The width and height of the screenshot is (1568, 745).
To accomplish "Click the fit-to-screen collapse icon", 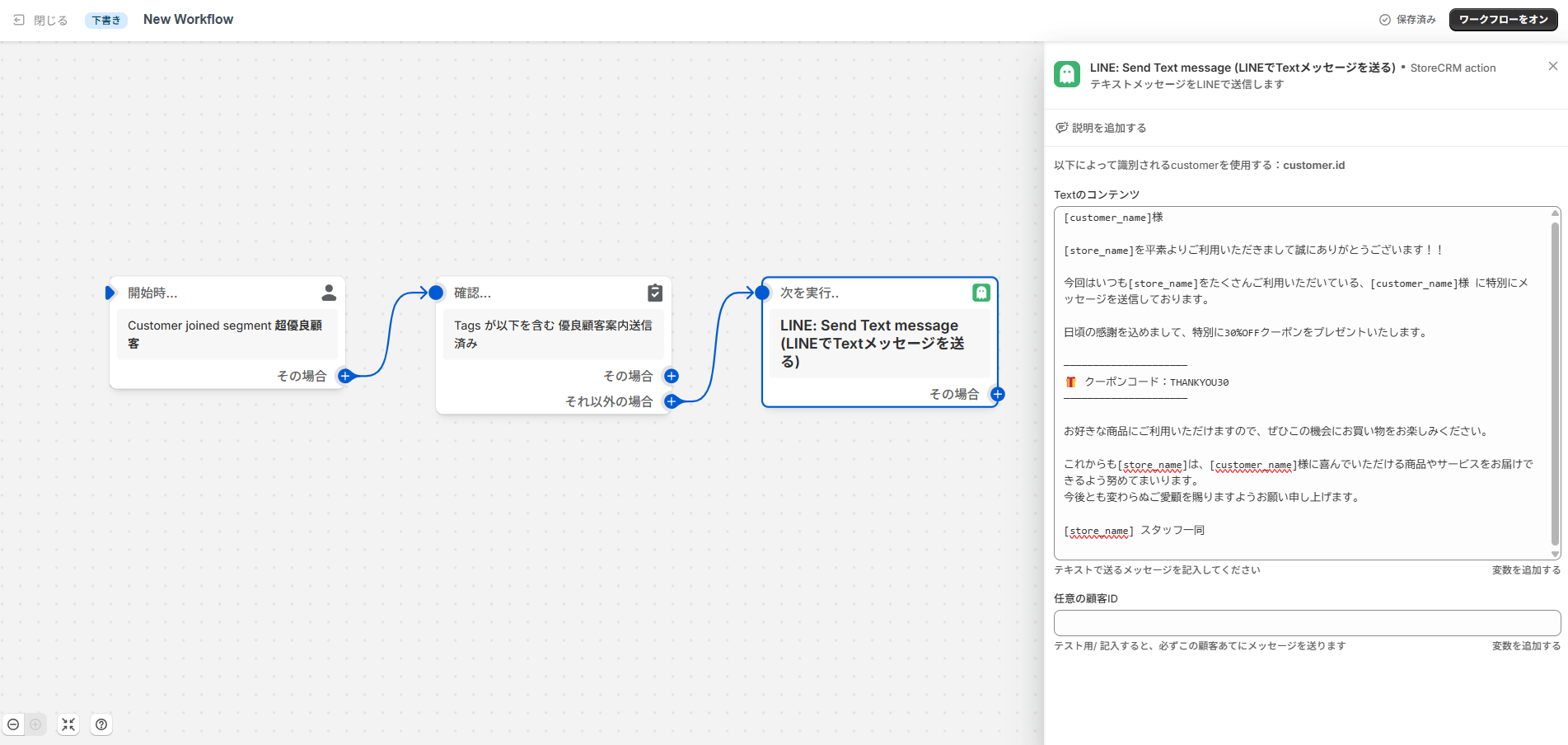I will (x=68, y=724).
